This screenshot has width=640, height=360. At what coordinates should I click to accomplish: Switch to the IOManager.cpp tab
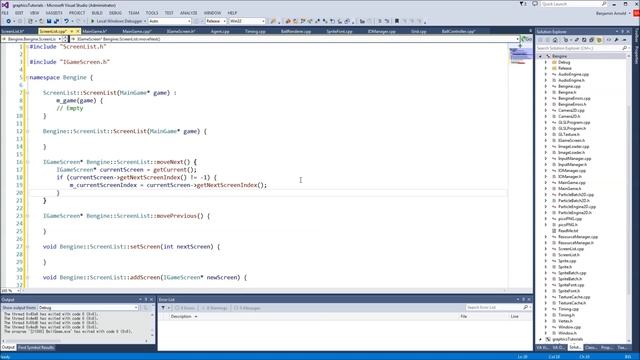382,31
